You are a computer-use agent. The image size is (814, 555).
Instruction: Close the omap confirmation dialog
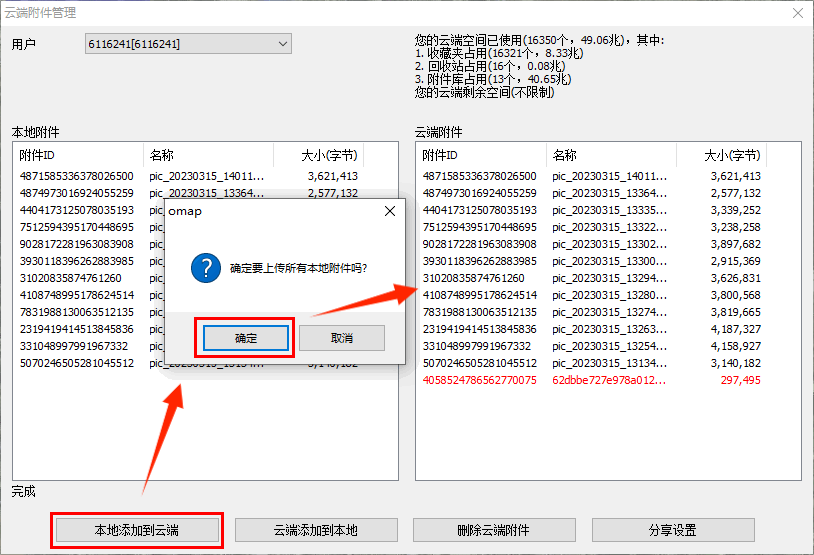[389, 212]
